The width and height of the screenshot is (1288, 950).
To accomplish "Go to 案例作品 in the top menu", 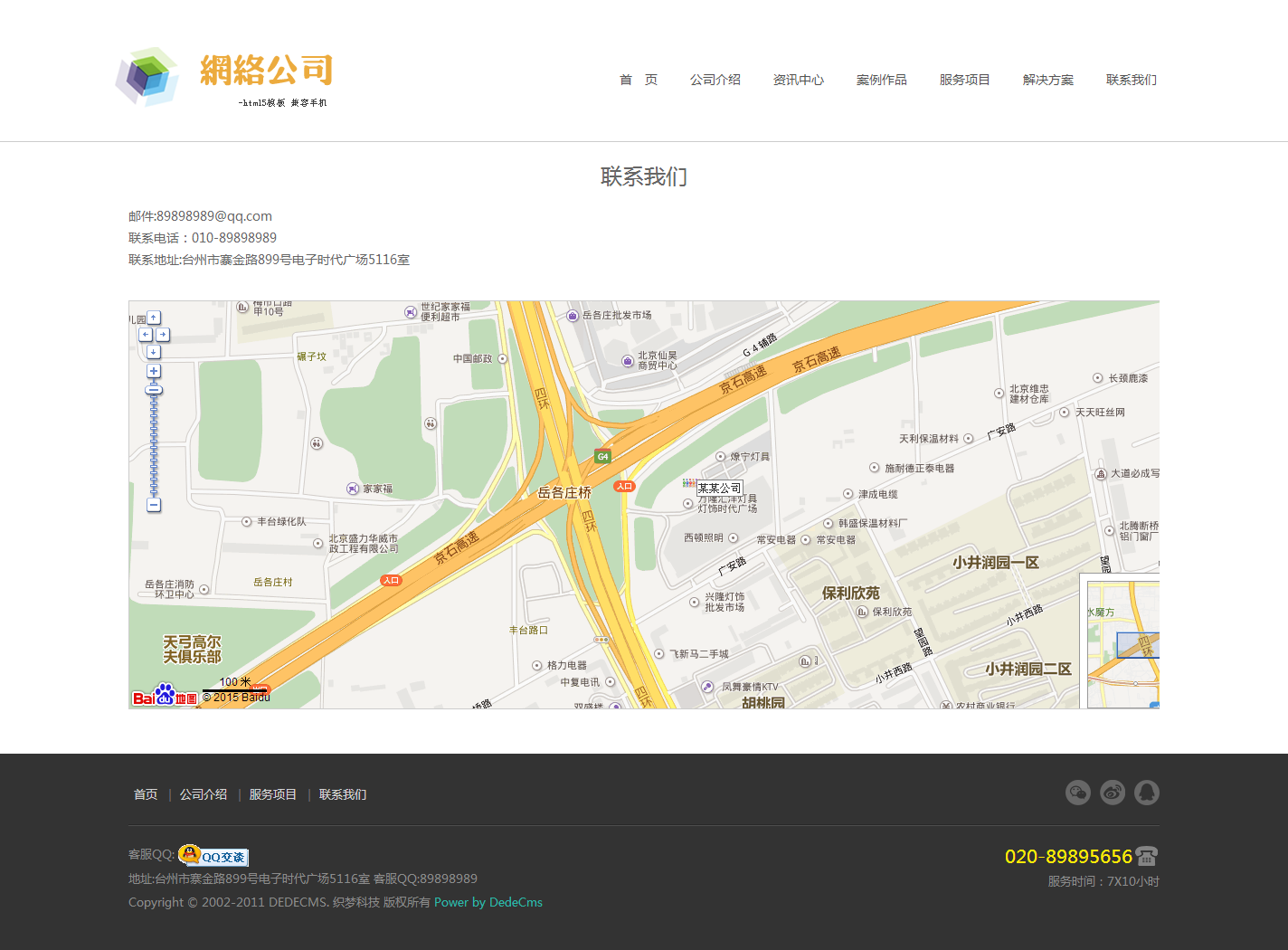I will [881, 80].
